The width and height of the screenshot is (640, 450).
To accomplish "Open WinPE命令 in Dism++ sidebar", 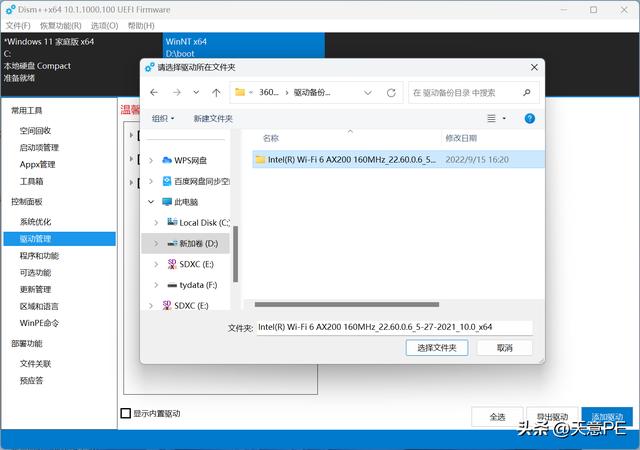I will 39,323.
